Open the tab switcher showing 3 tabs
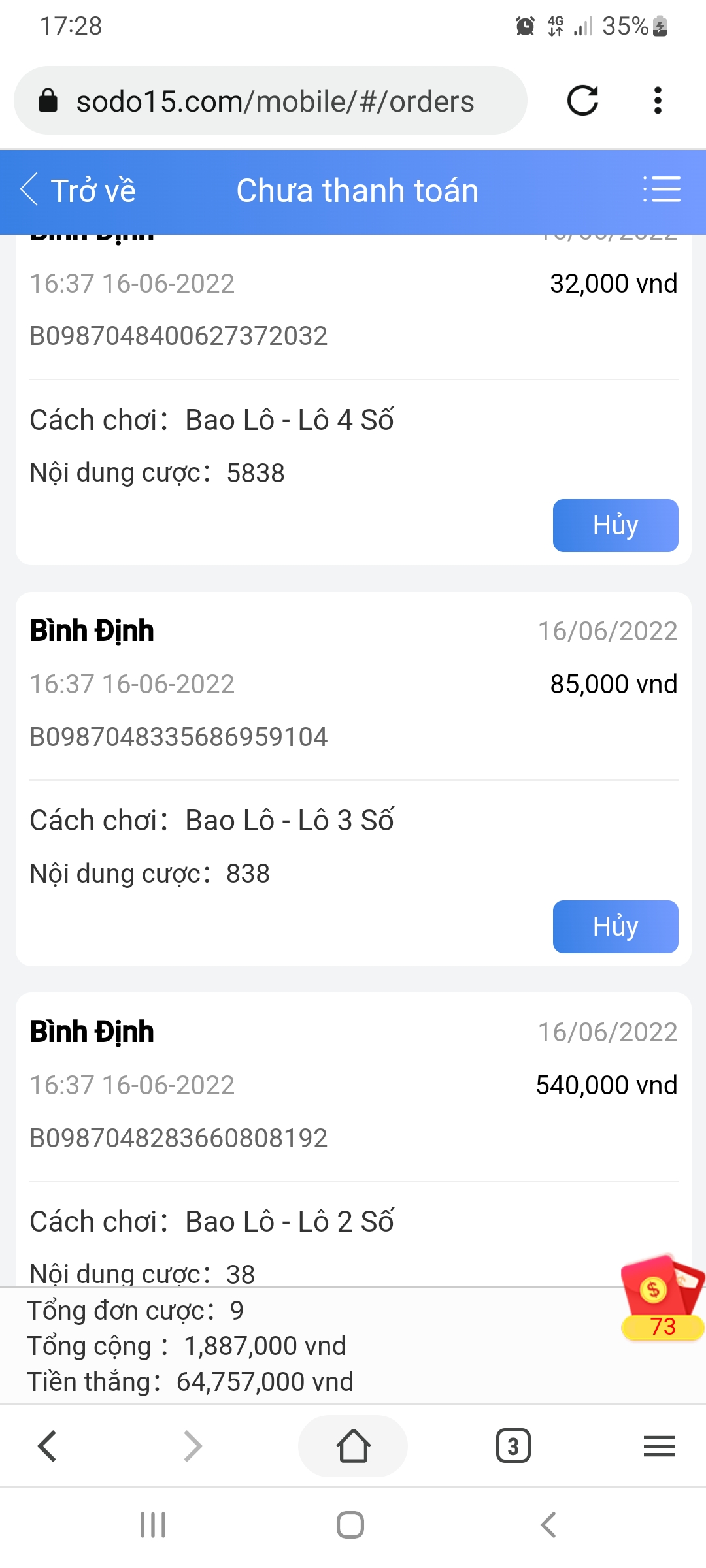Screen dimensions: 706x1568 (x=513, y=1446)
